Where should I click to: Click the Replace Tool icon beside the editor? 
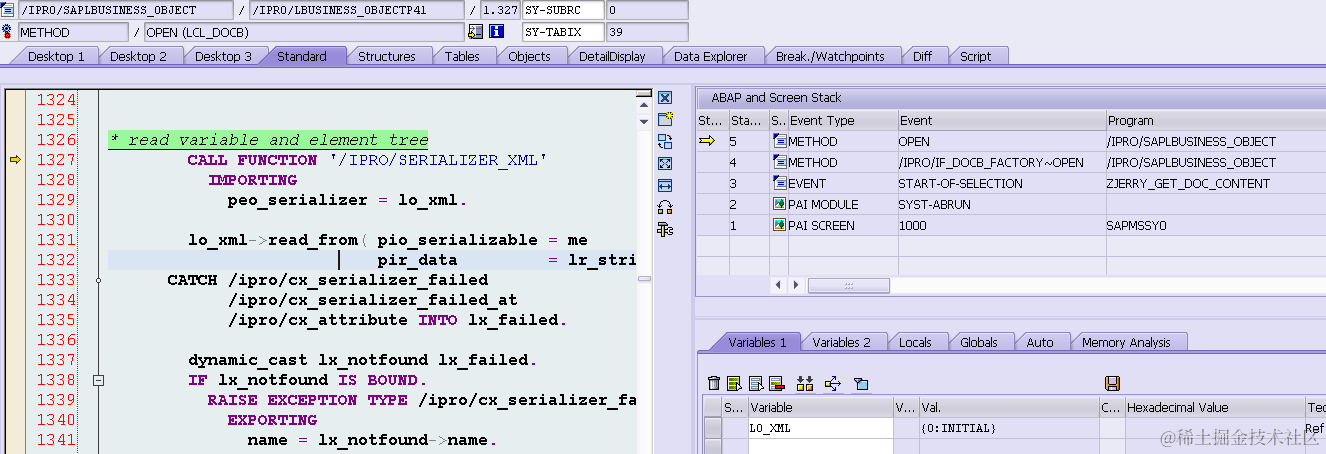[x=665, y=141]
